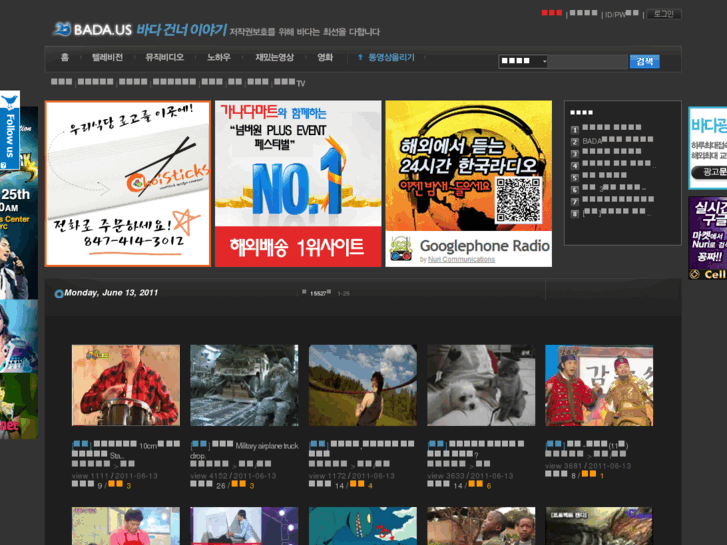
Task: Open the Nuri Communications link
Action: tap(461, 259)
